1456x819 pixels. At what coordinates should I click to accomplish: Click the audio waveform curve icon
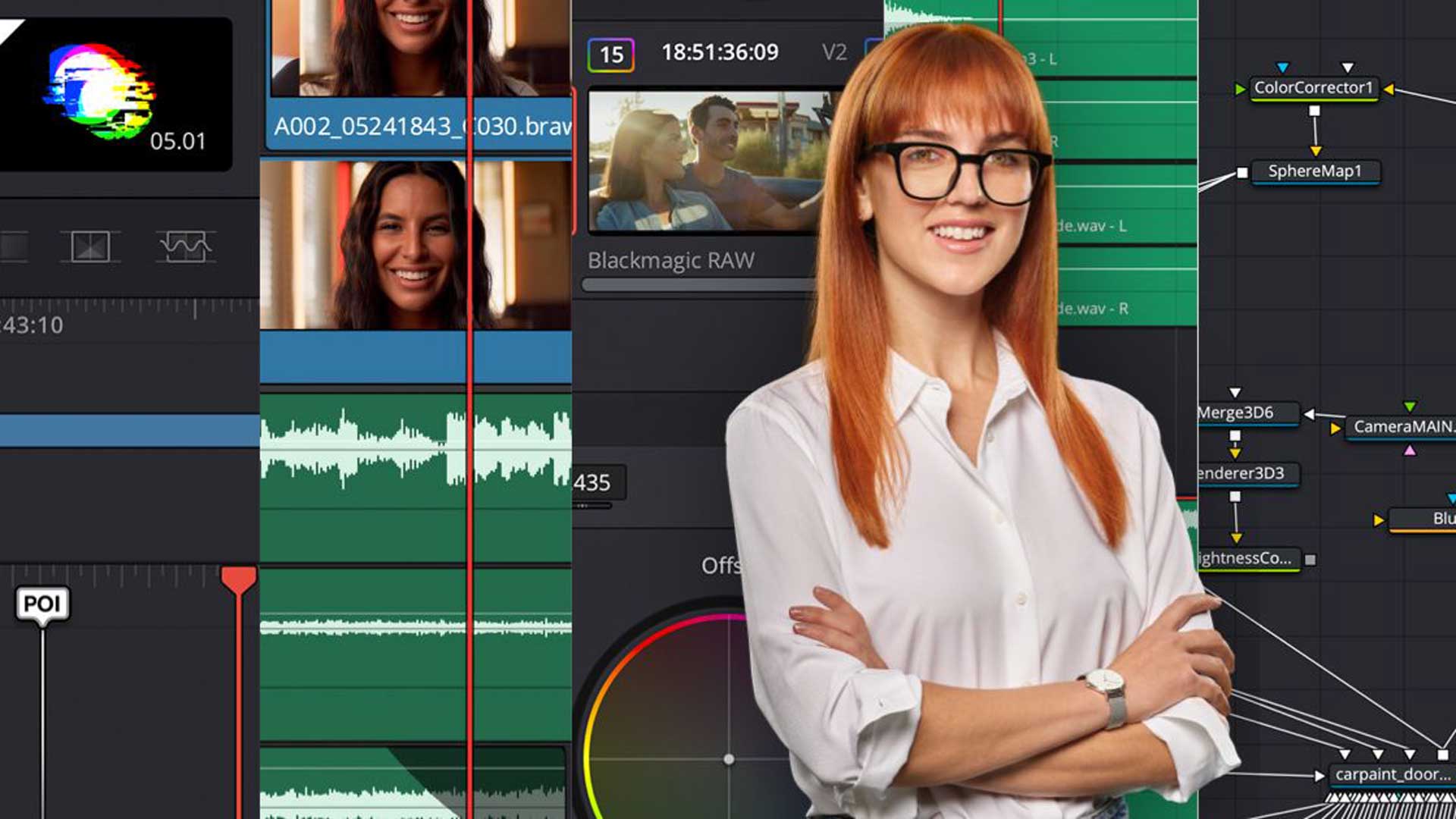click(x=185, y=246)
